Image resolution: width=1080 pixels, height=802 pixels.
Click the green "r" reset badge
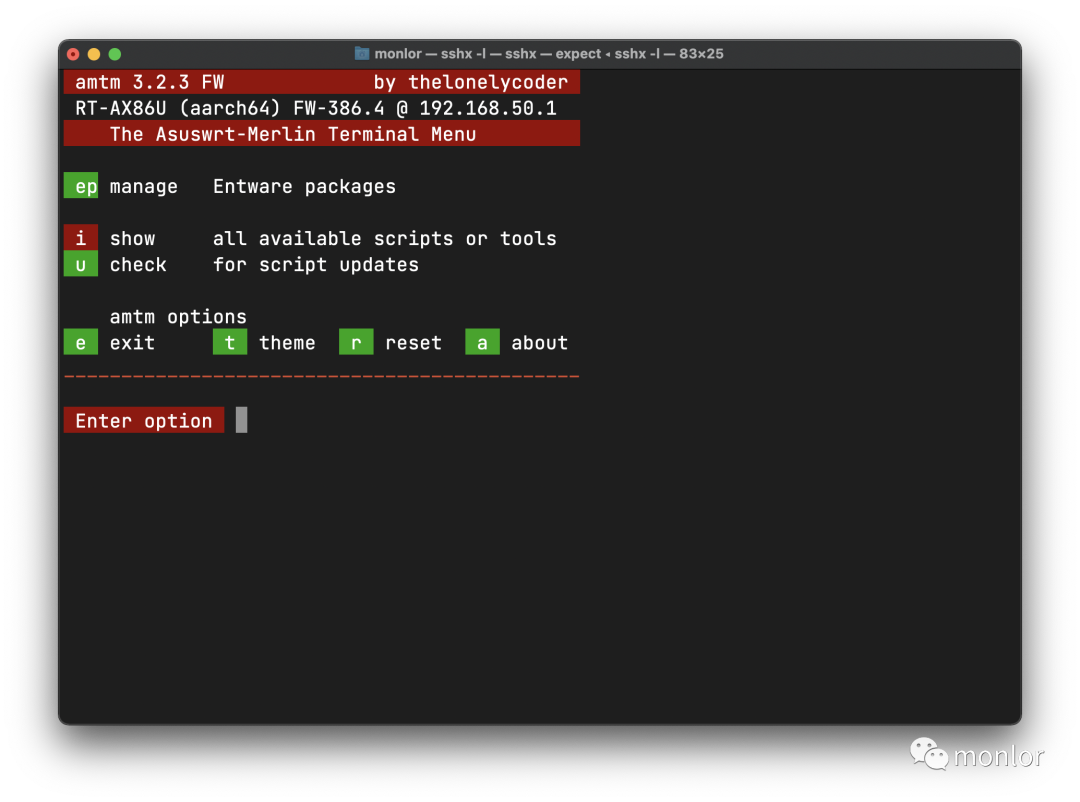tap(356, 342)
